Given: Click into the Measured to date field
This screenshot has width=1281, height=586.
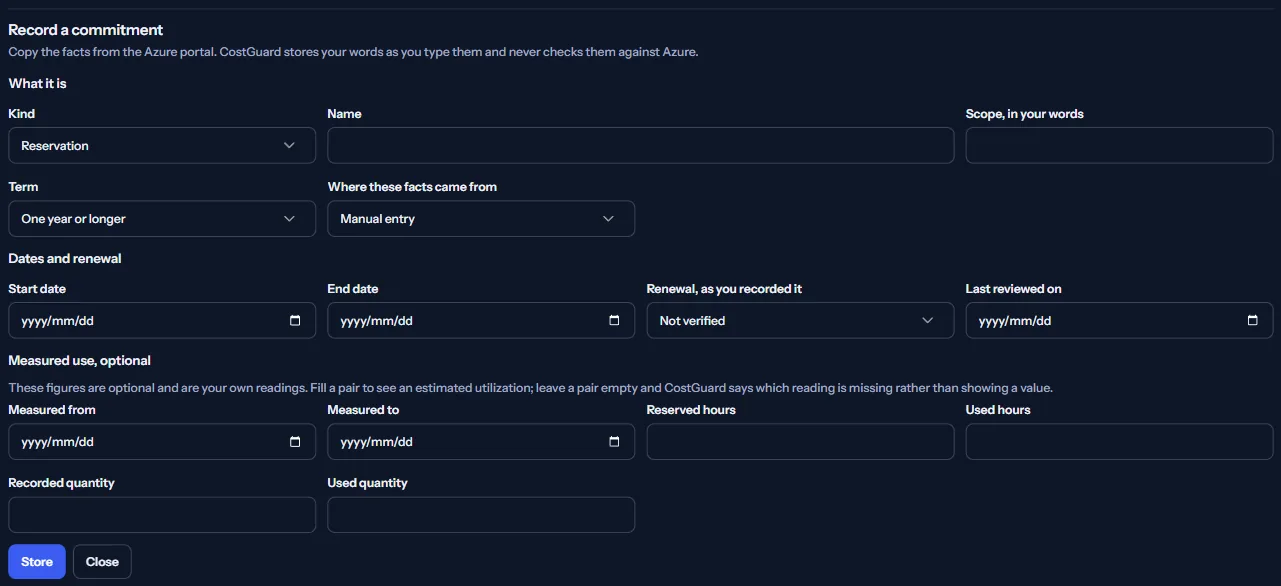Looking at the screenshot, I should pos(481,442).
